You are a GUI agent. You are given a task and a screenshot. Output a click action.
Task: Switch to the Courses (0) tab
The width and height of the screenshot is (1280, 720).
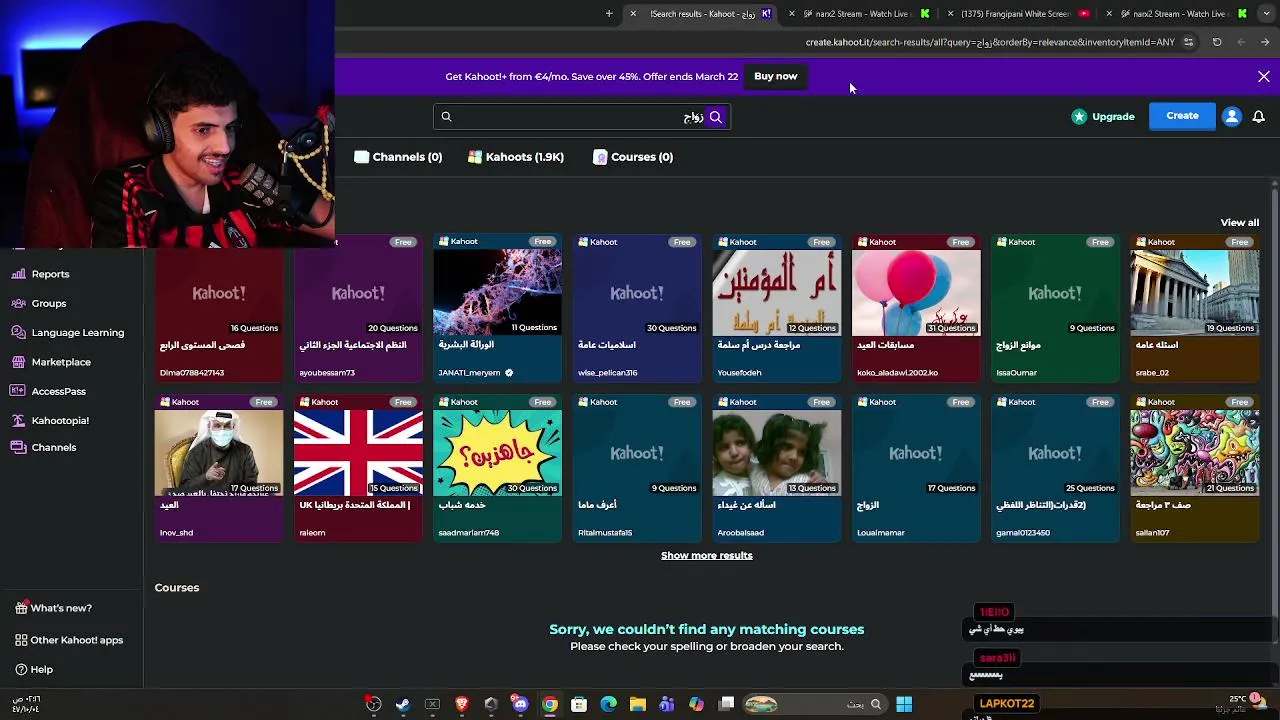click(633, 157)
